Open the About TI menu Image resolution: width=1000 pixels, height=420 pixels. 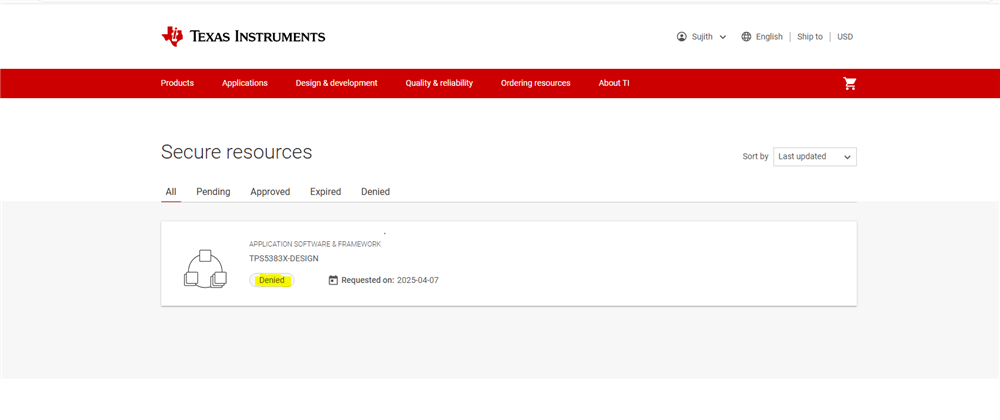click(x=614, y=83)
